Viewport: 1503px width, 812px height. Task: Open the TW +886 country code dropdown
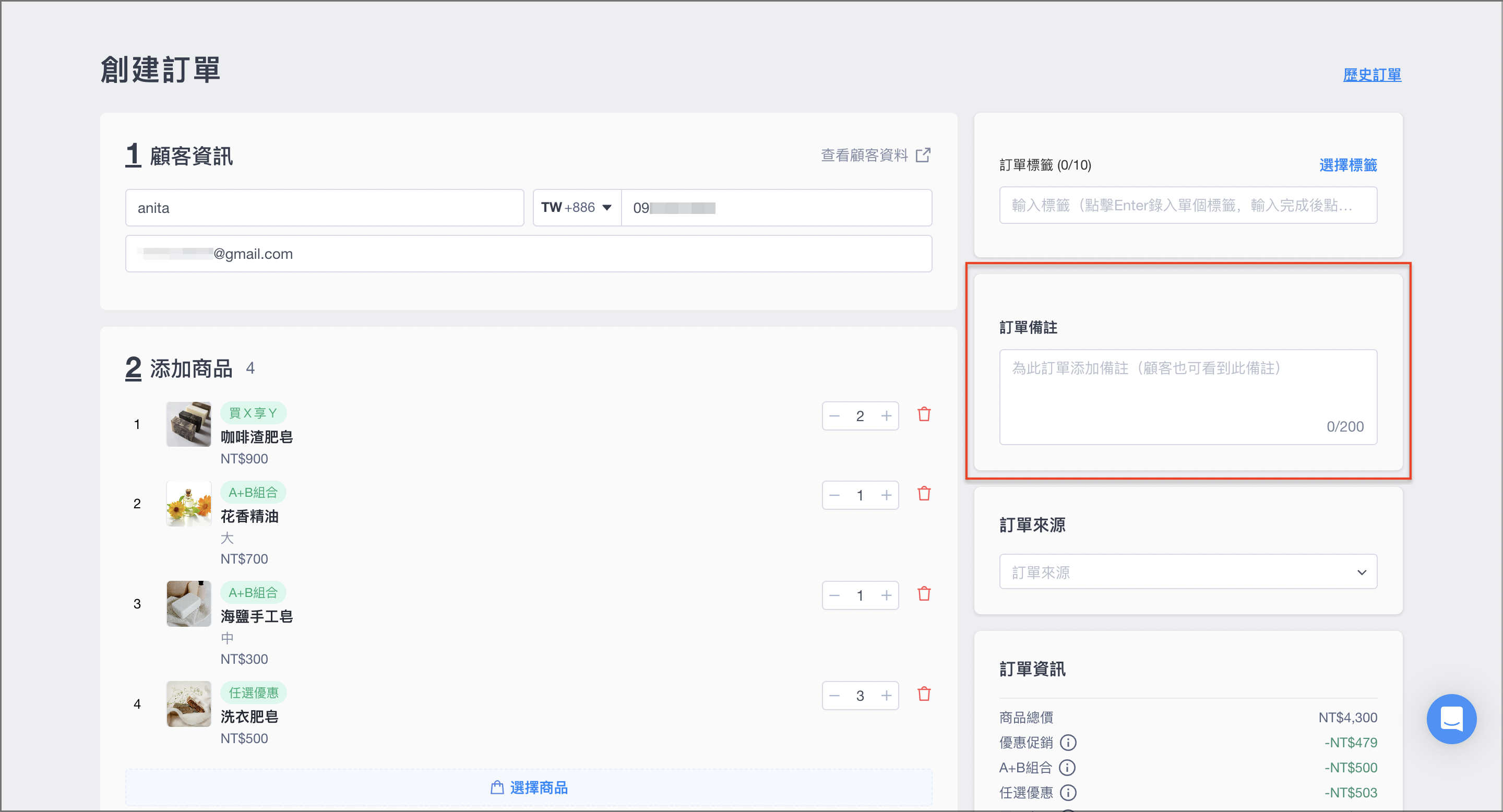pyautogui.click(x=577, y=208)
